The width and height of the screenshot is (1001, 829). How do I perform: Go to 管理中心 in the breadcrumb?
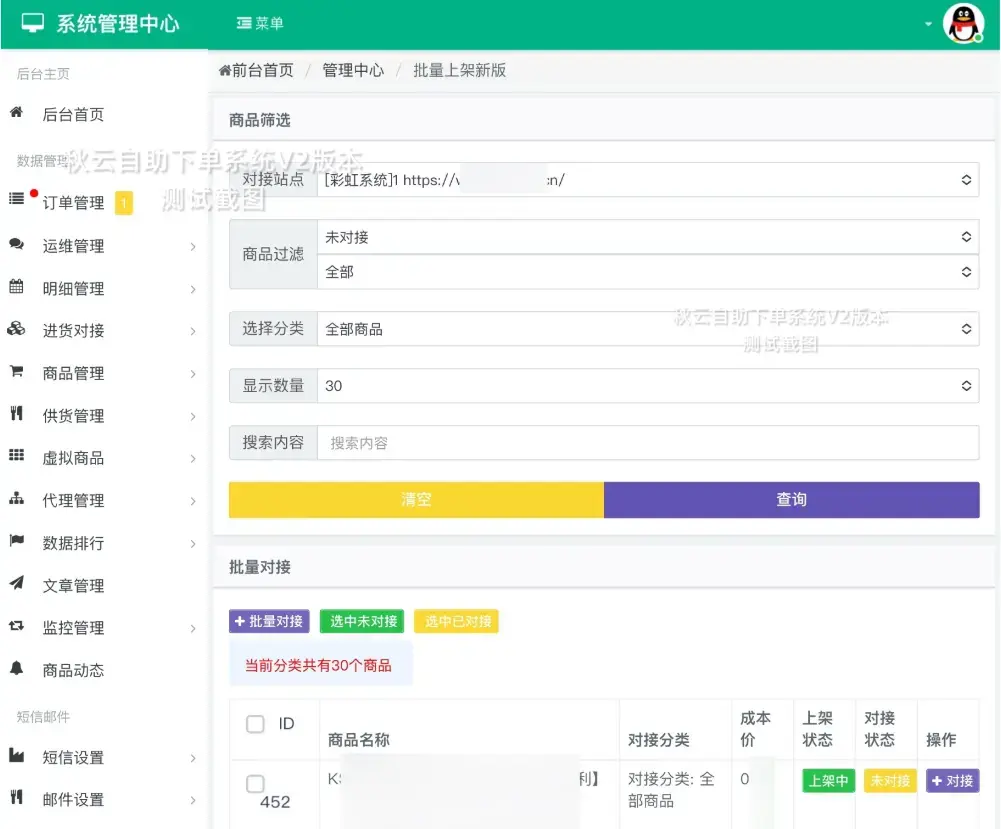click(353, 70)
